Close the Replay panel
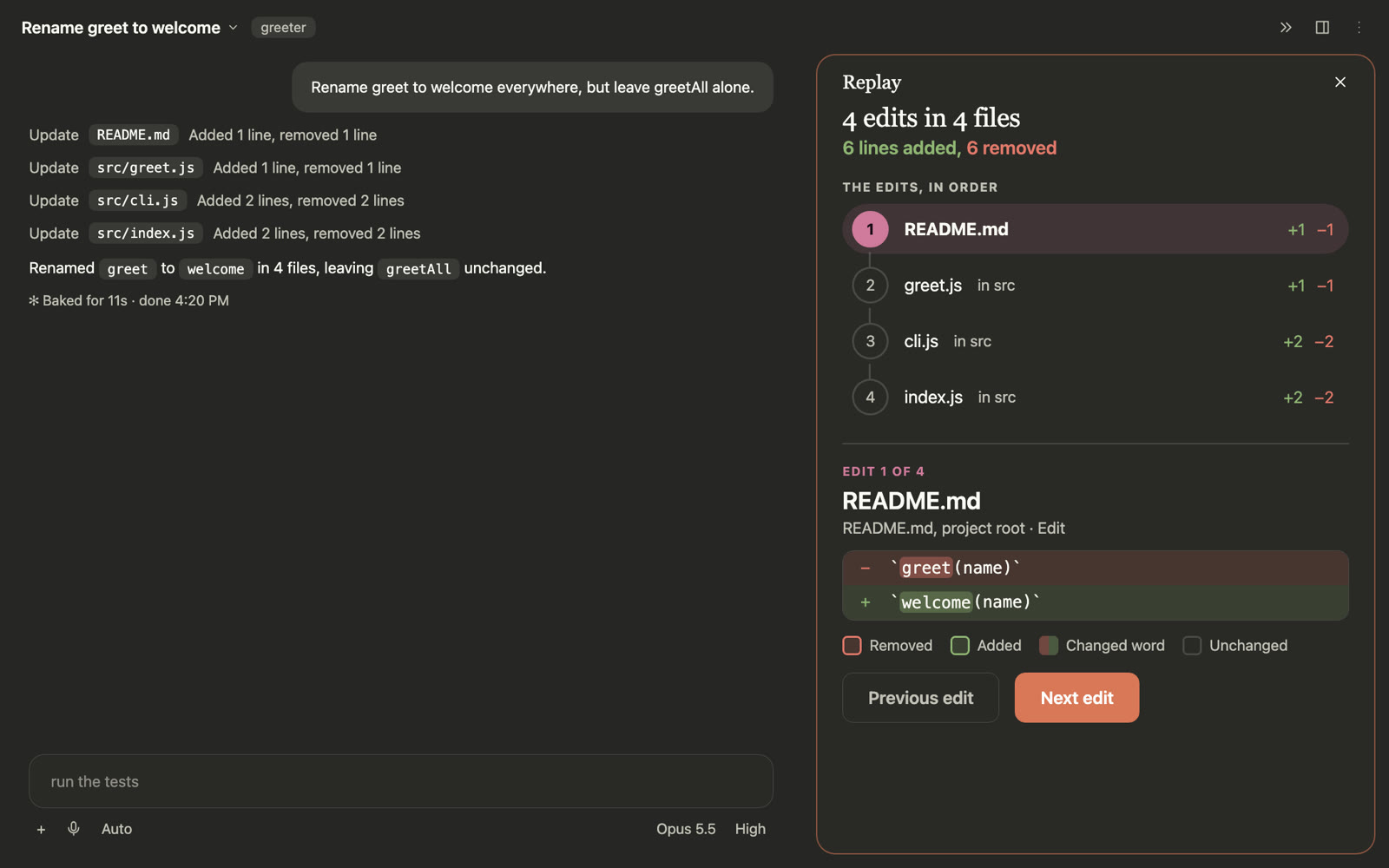Image resolution: width=1389 pixels, height=868 pixels. tap(1340, 82)
